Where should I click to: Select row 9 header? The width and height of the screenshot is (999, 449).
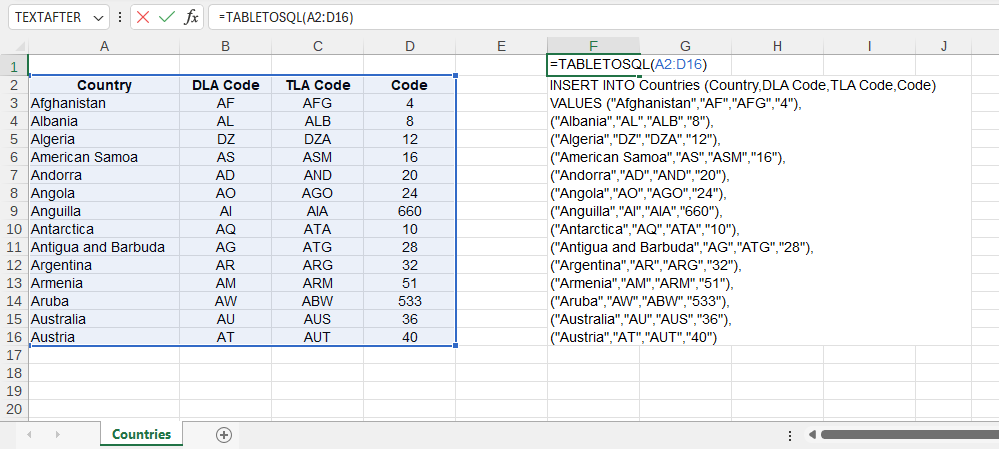click(x=14, y=211)
